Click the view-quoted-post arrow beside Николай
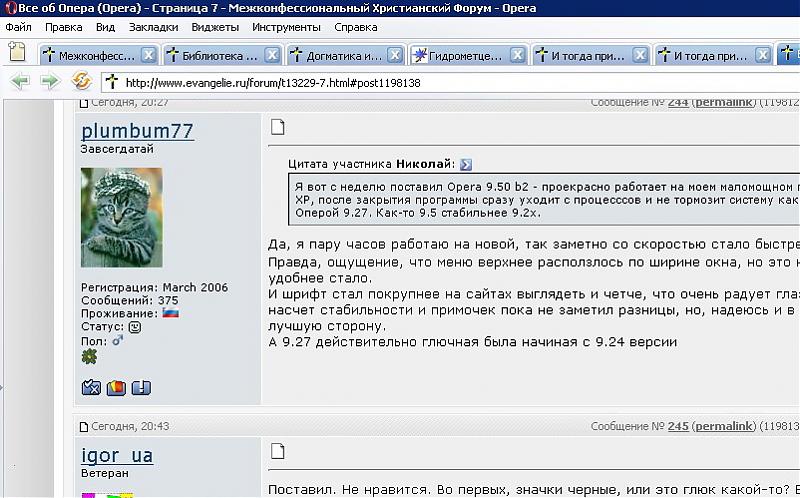 (x=466, y=164)
